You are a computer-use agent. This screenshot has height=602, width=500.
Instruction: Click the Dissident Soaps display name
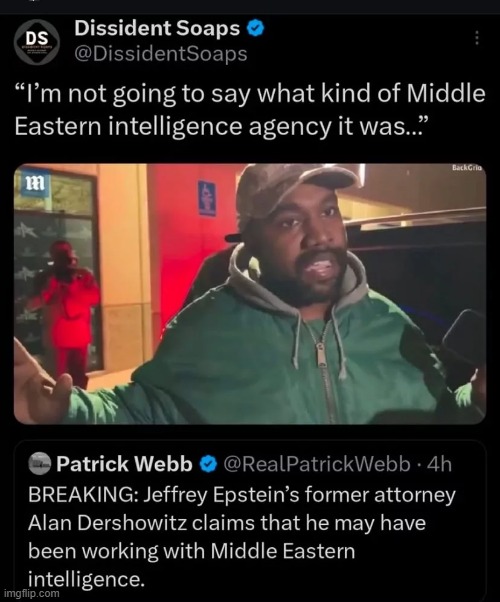157,28
